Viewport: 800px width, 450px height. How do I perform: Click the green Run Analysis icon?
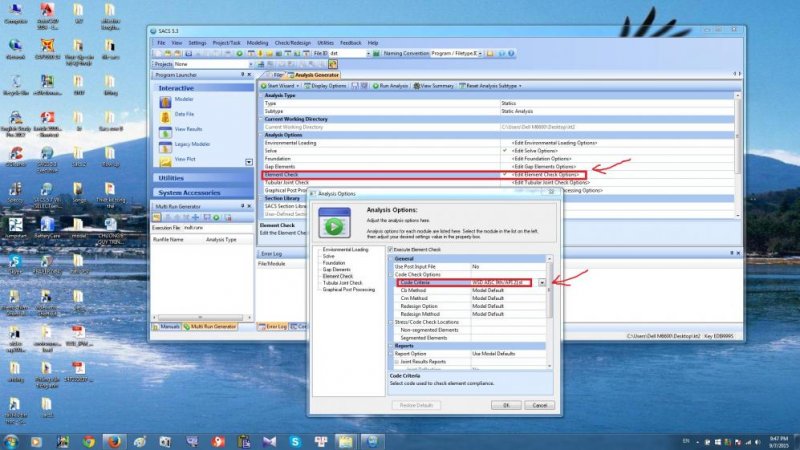pos(376,86)
